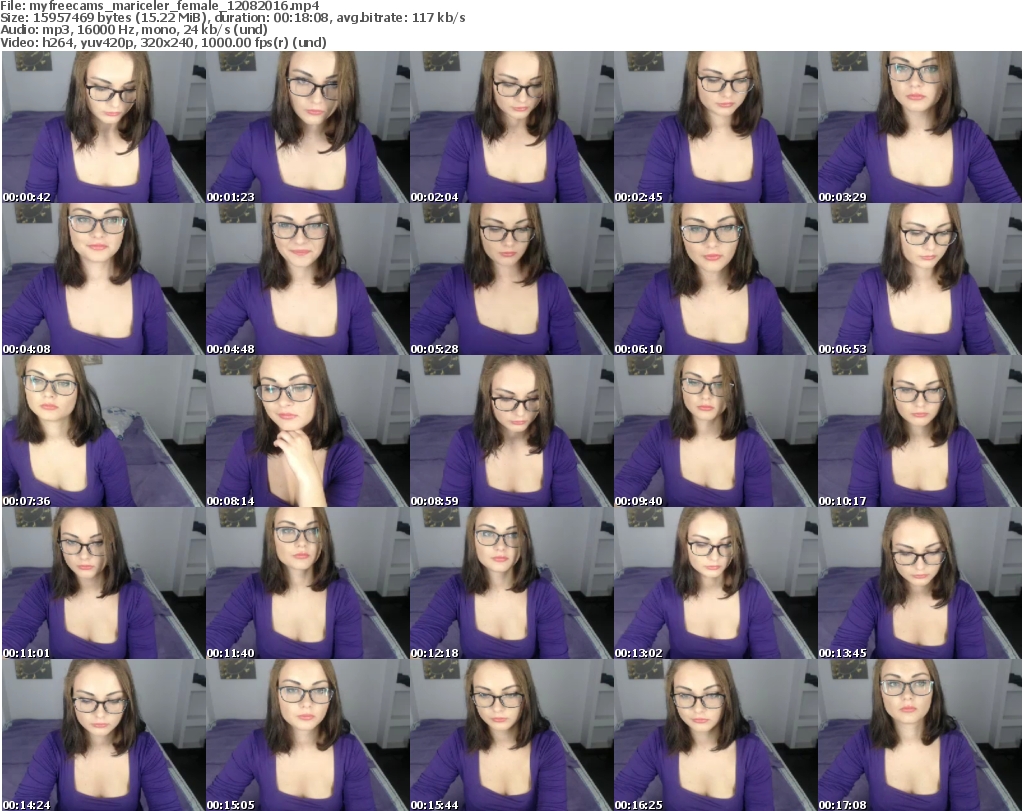This screenshot has height=811, width=1024.
Task: Select the thumbnail timestamped 00:04:08
Action: point(104,279)
